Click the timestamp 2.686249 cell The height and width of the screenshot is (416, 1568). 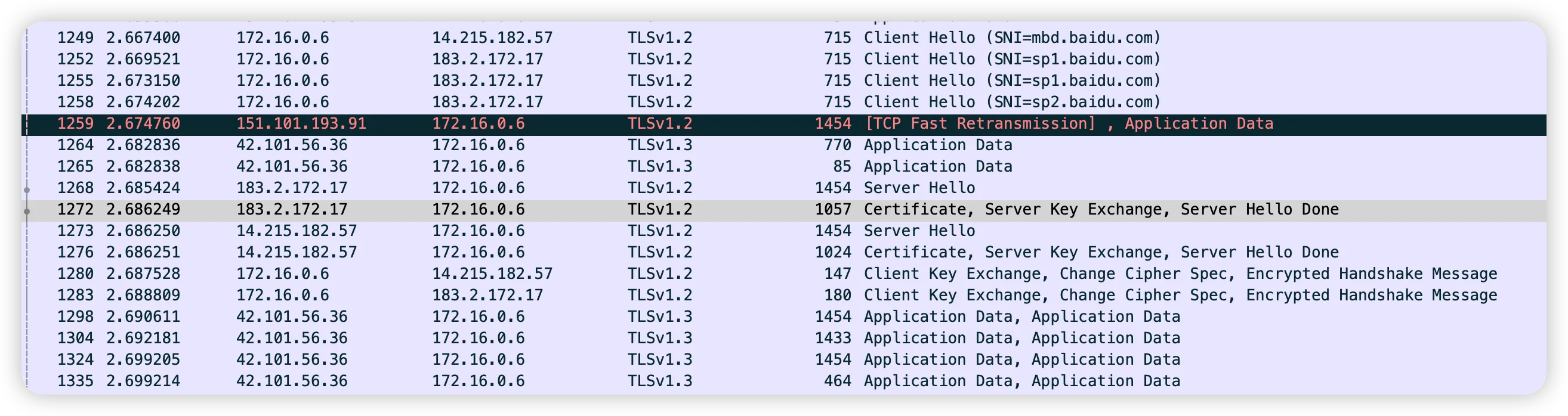143,209
